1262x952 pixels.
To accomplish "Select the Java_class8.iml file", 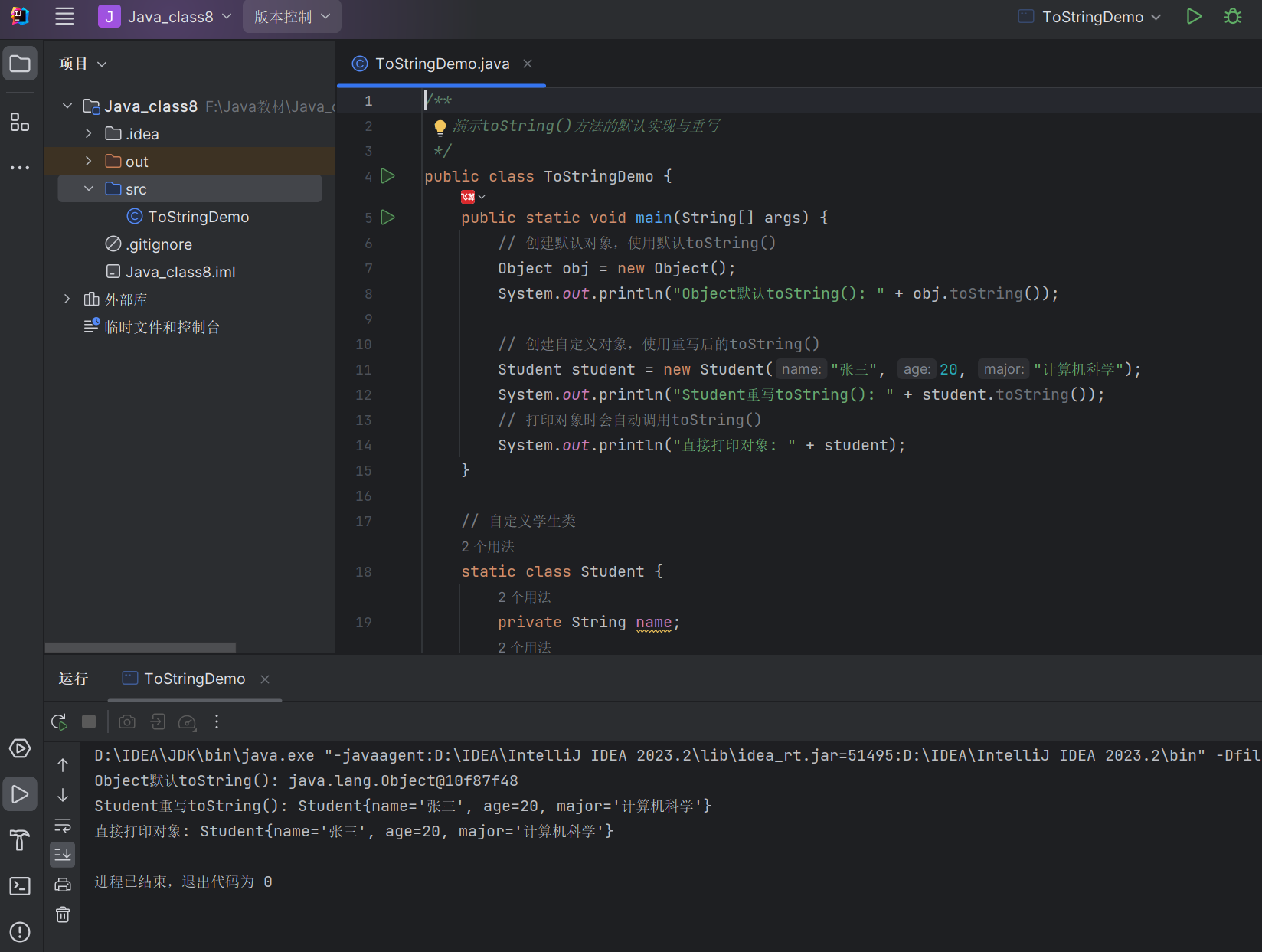I will tap(171, 272).
